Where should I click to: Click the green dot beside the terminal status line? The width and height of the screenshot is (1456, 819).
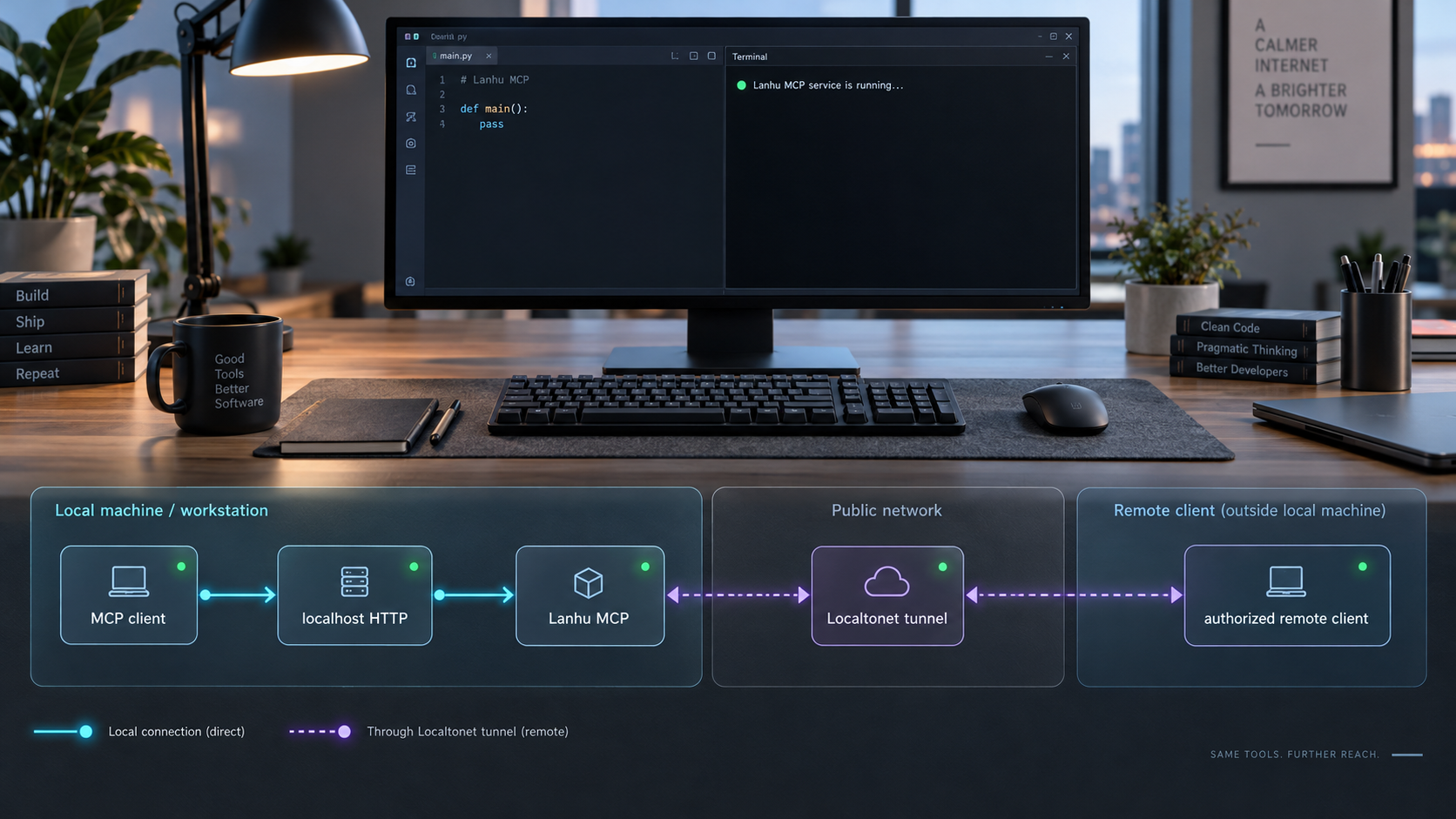click(741, 85)
